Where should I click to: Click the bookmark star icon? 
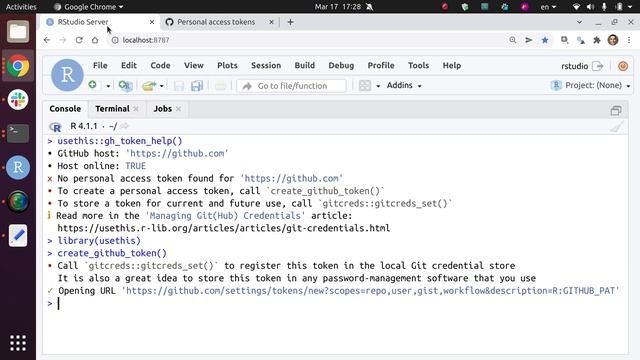(x=545, y=40)
